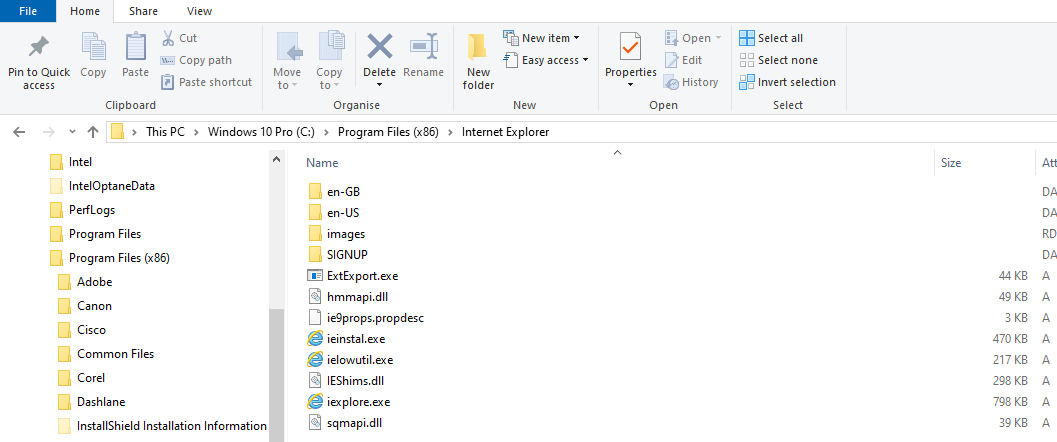The image size is (1057, 442).
Task: Select the ExtExport.exe file
Action: click(x=353, y=276)
